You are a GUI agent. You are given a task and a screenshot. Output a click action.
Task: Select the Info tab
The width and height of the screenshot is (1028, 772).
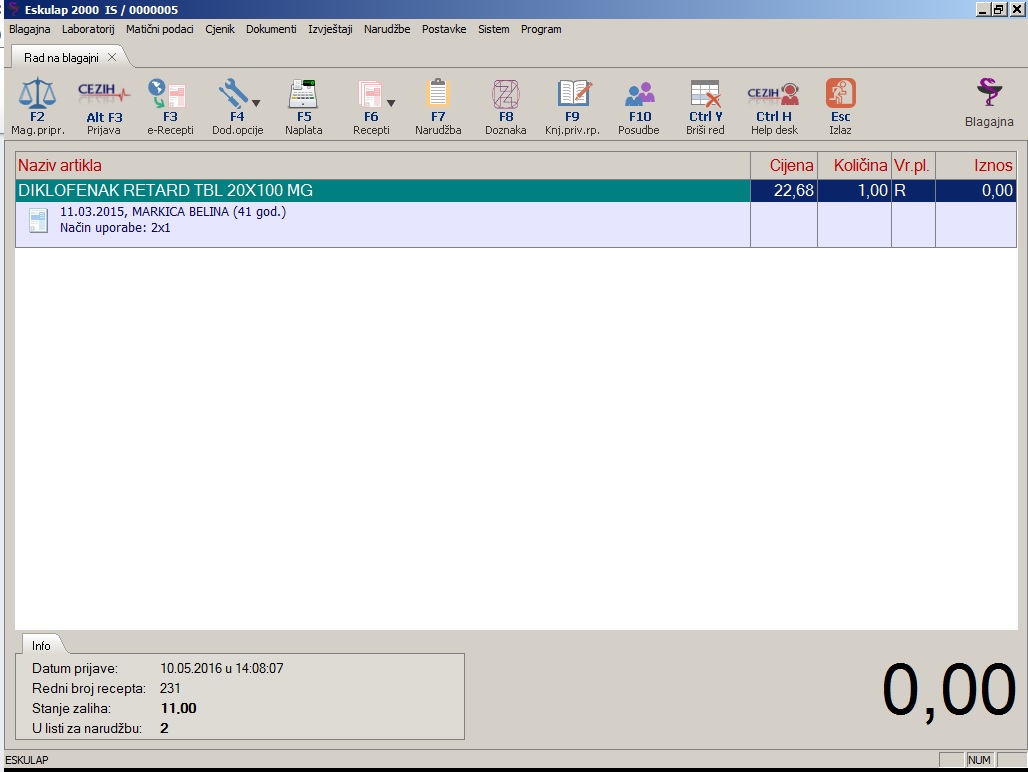pos(41,646)
